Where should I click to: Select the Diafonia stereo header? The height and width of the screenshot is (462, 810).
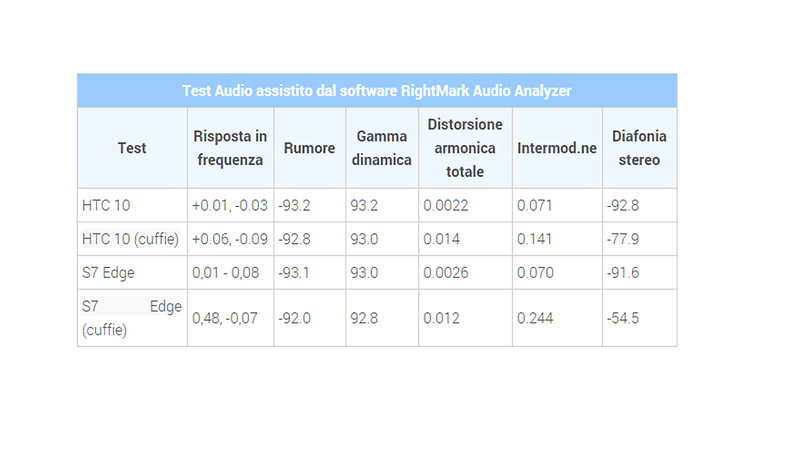tap(639, 148)
